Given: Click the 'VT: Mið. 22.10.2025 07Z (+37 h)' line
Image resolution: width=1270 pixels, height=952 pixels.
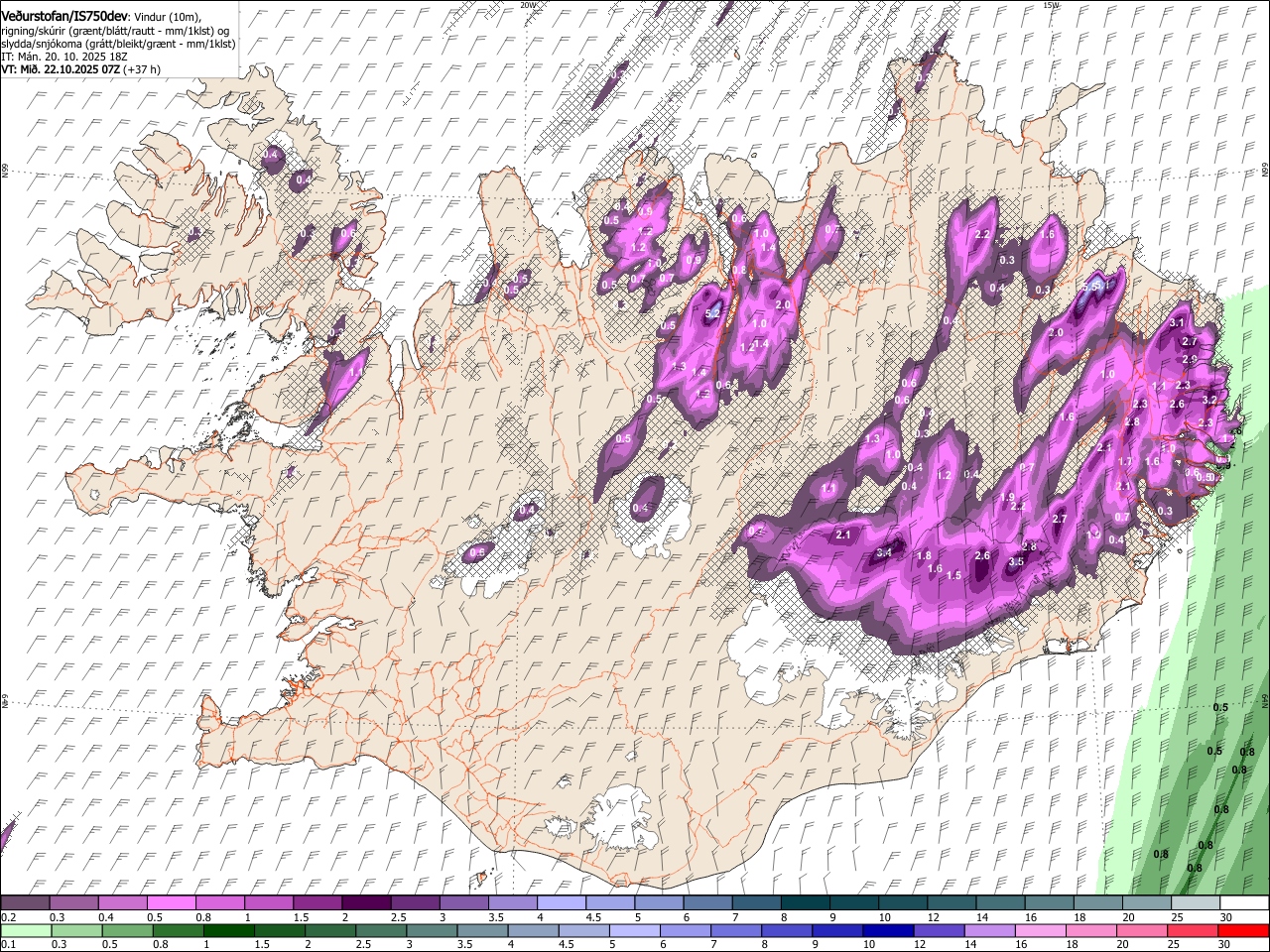Looking at the screenshot, I should pos(80,69).
